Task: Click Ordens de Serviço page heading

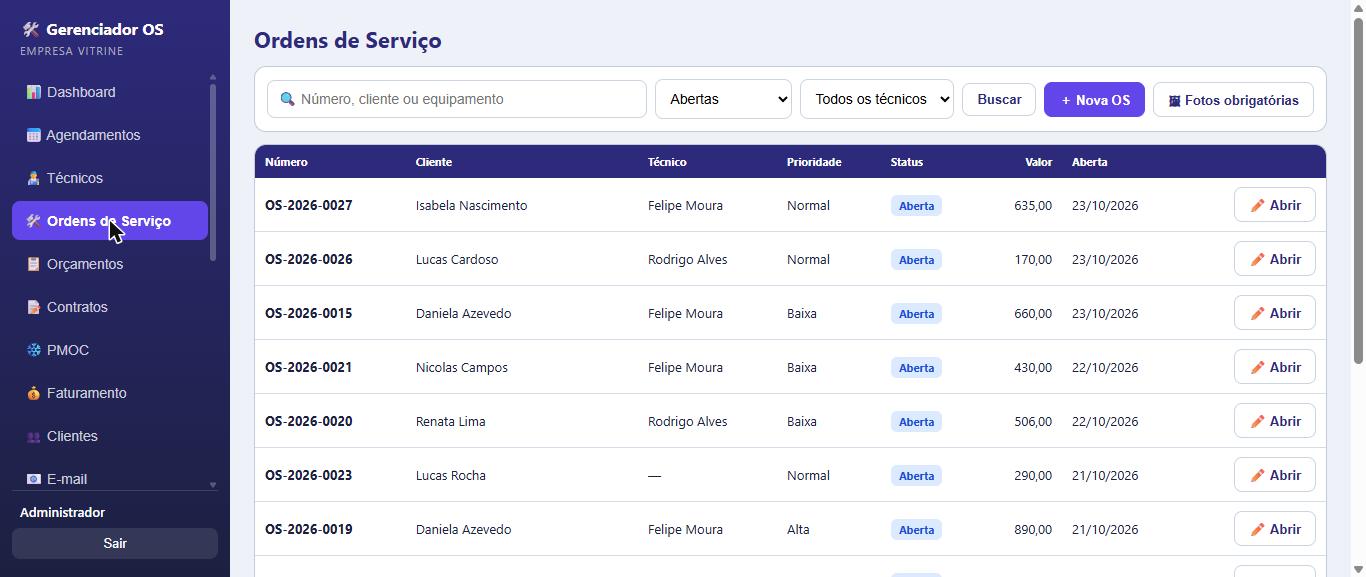Action: pos(348,40)
